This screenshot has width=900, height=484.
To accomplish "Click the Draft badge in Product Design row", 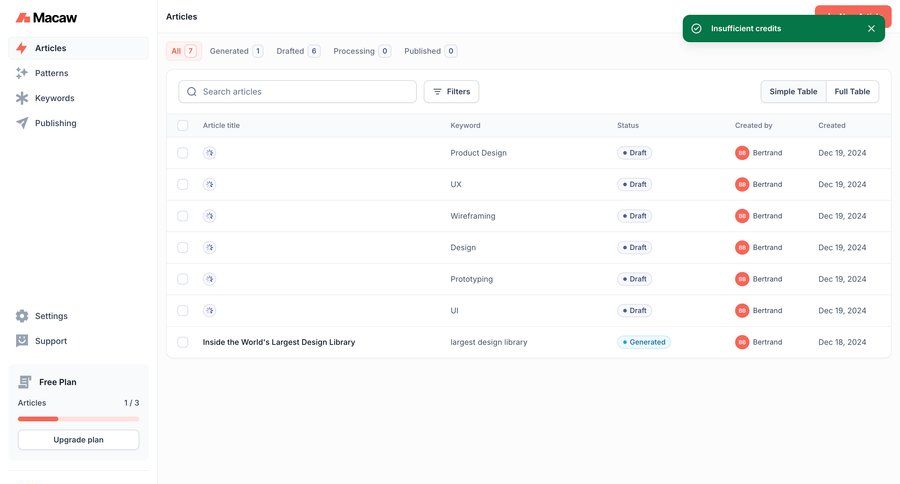I will tap(634, 153).
